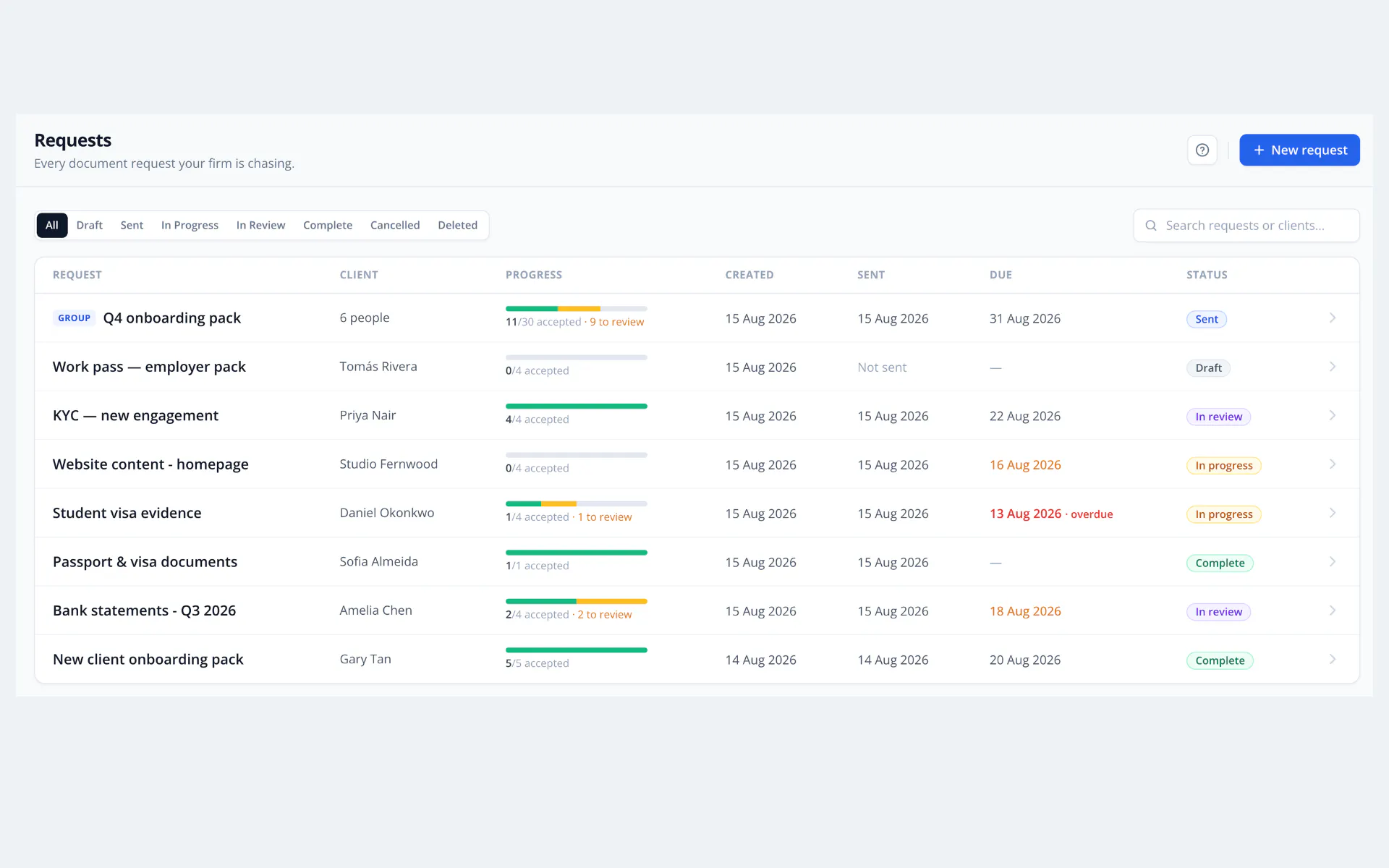This screenshot has width=1389, height=868.
Task: Open the help question-mark icon
Action: pos(1202,150)
